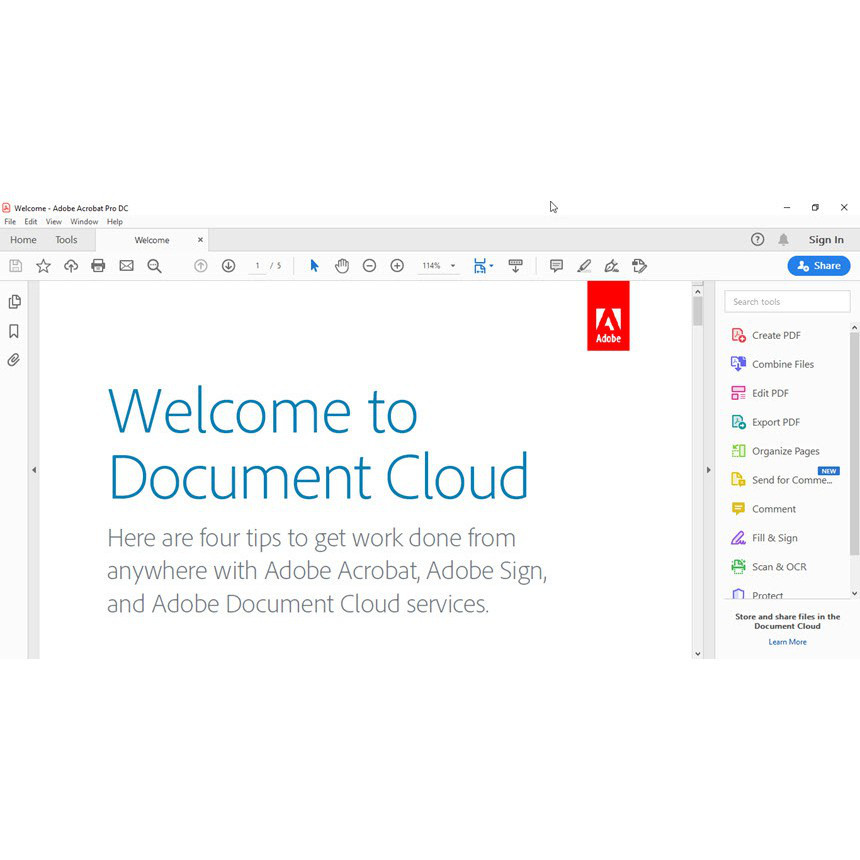The image size is (860, 860).
Task: Open the Export PDF tool
Action: point(766,422)
